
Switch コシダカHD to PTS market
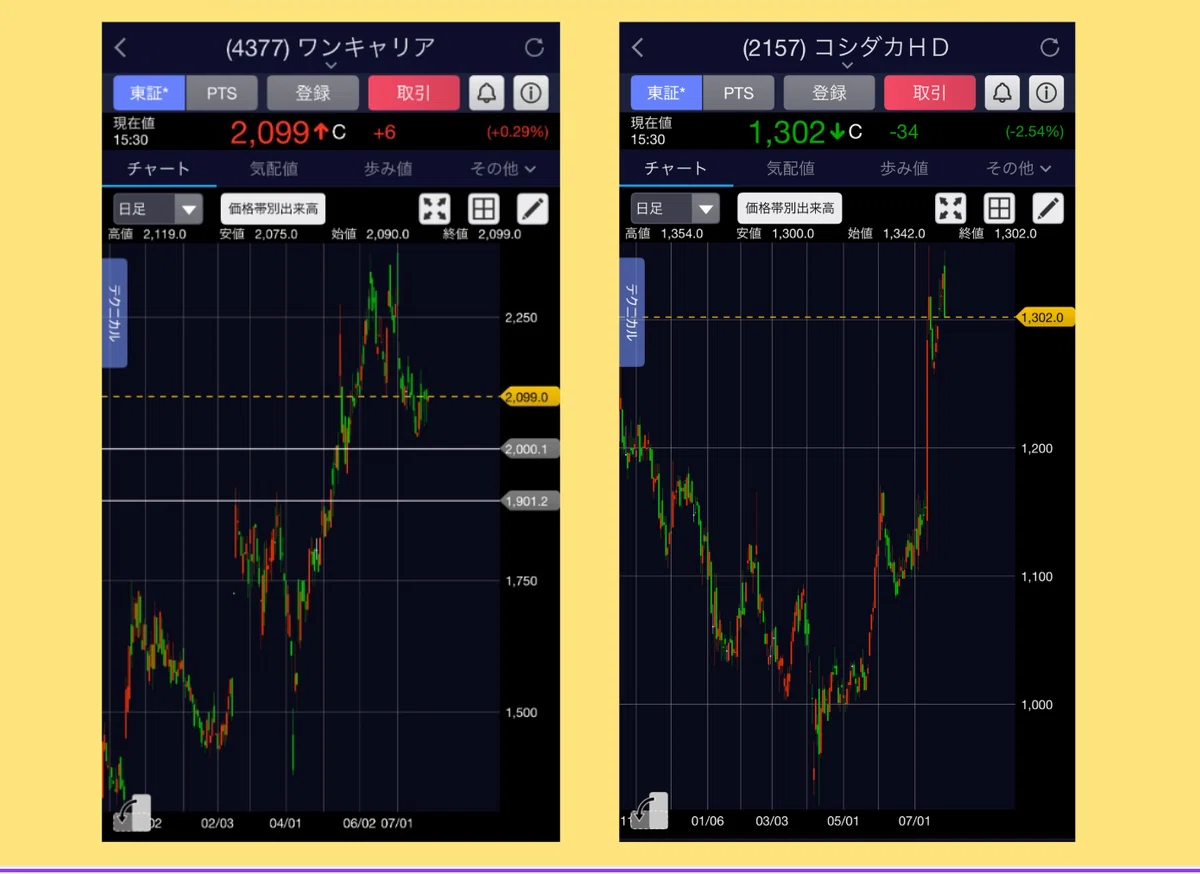(x=739, y=93)
